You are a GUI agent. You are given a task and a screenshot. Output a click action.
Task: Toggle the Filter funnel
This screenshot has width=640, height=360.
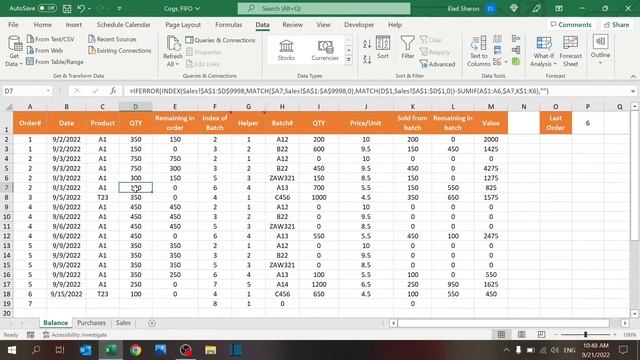(407, 47)
